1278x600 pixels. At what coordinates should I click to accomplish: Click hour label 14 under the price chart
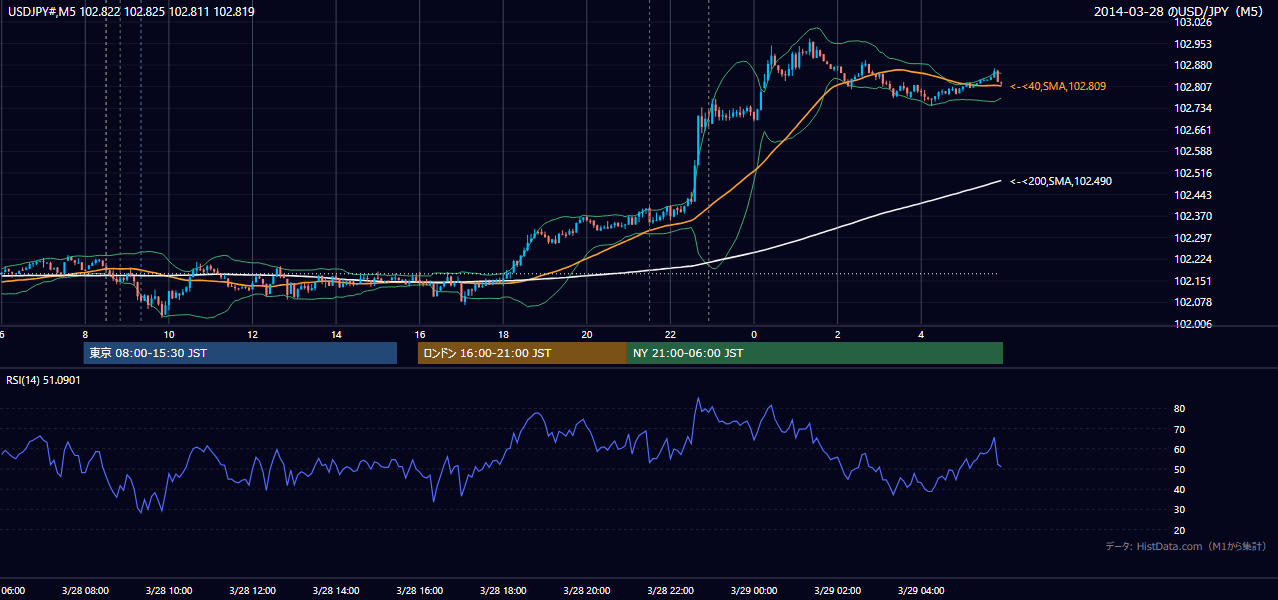pyautogui.click(x=336, y=334)
